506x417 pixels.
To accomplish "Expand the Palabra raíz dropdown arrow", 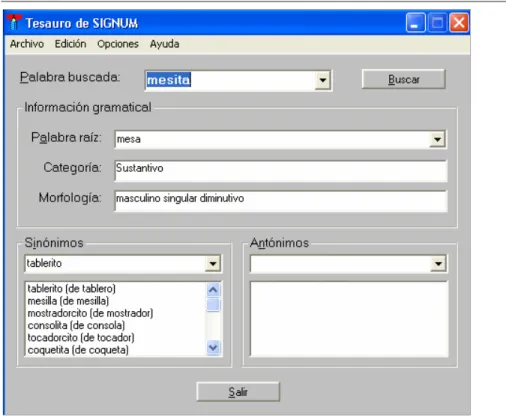I will tap(437, 139).
